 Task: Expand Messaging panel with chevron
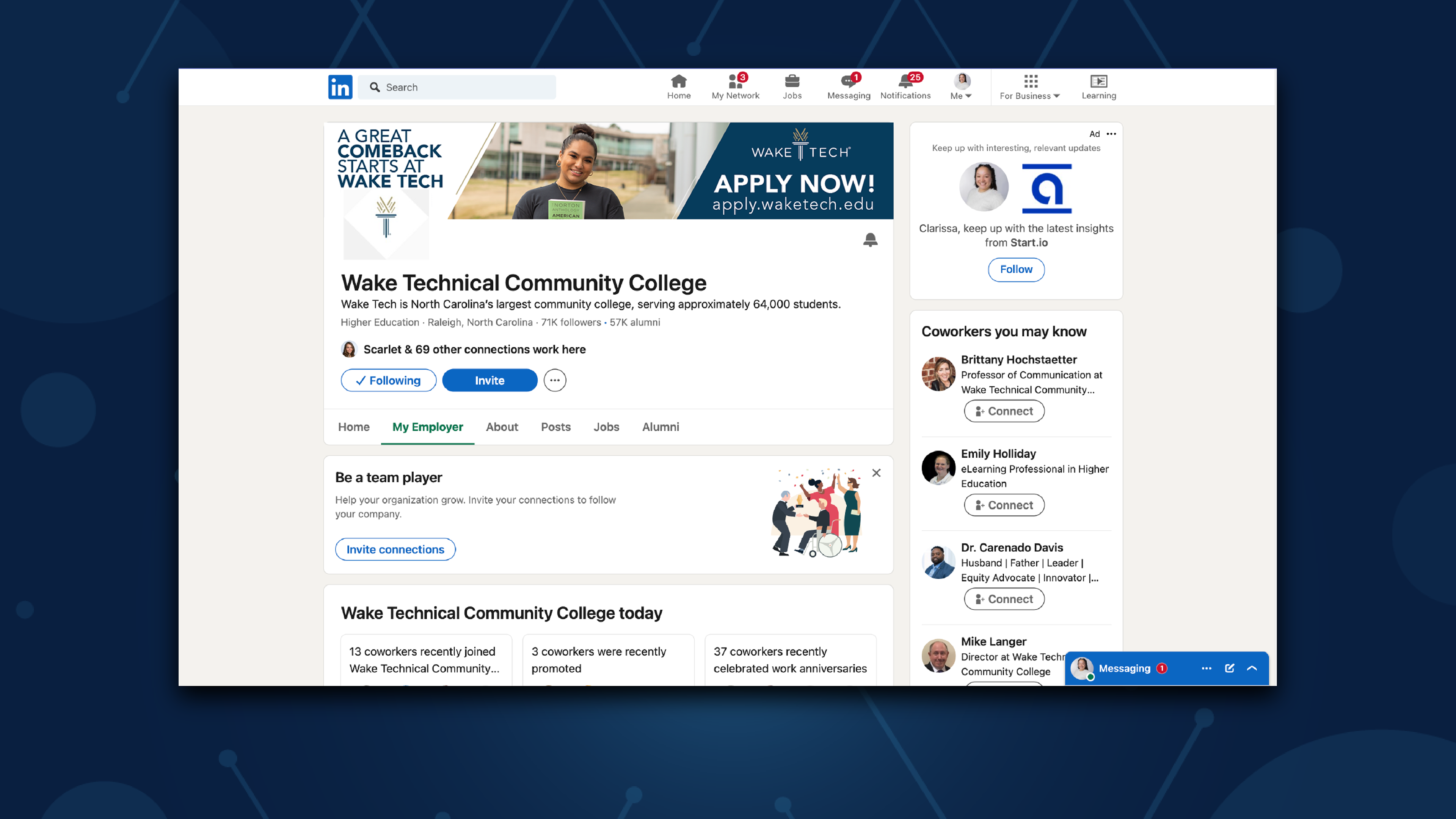point(1252,668)
